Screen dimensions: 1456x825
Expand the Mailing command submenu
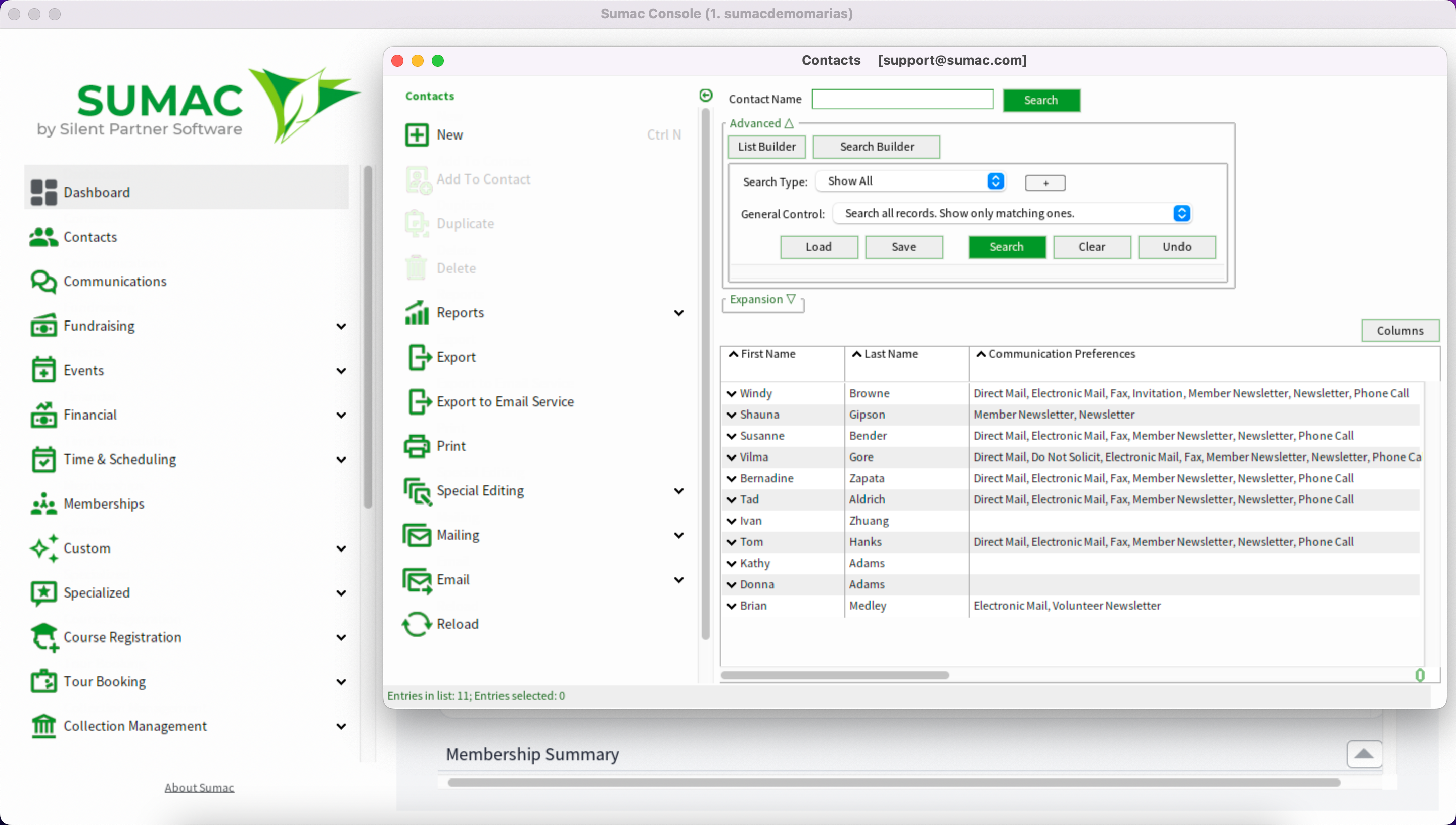pyautogui.click(x=679, y=535)
